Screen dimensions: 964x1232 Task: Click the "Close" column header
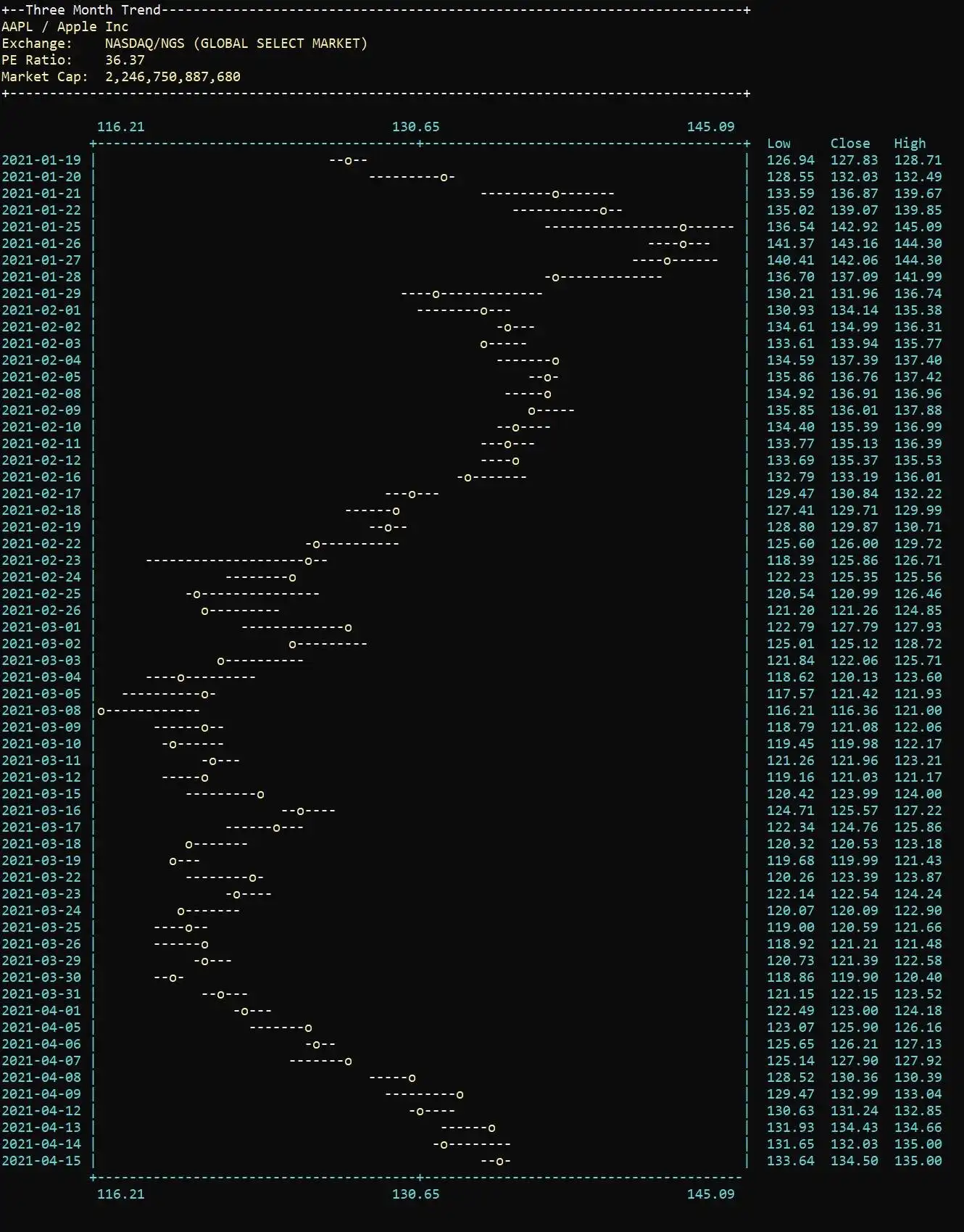tap(850, 144)
